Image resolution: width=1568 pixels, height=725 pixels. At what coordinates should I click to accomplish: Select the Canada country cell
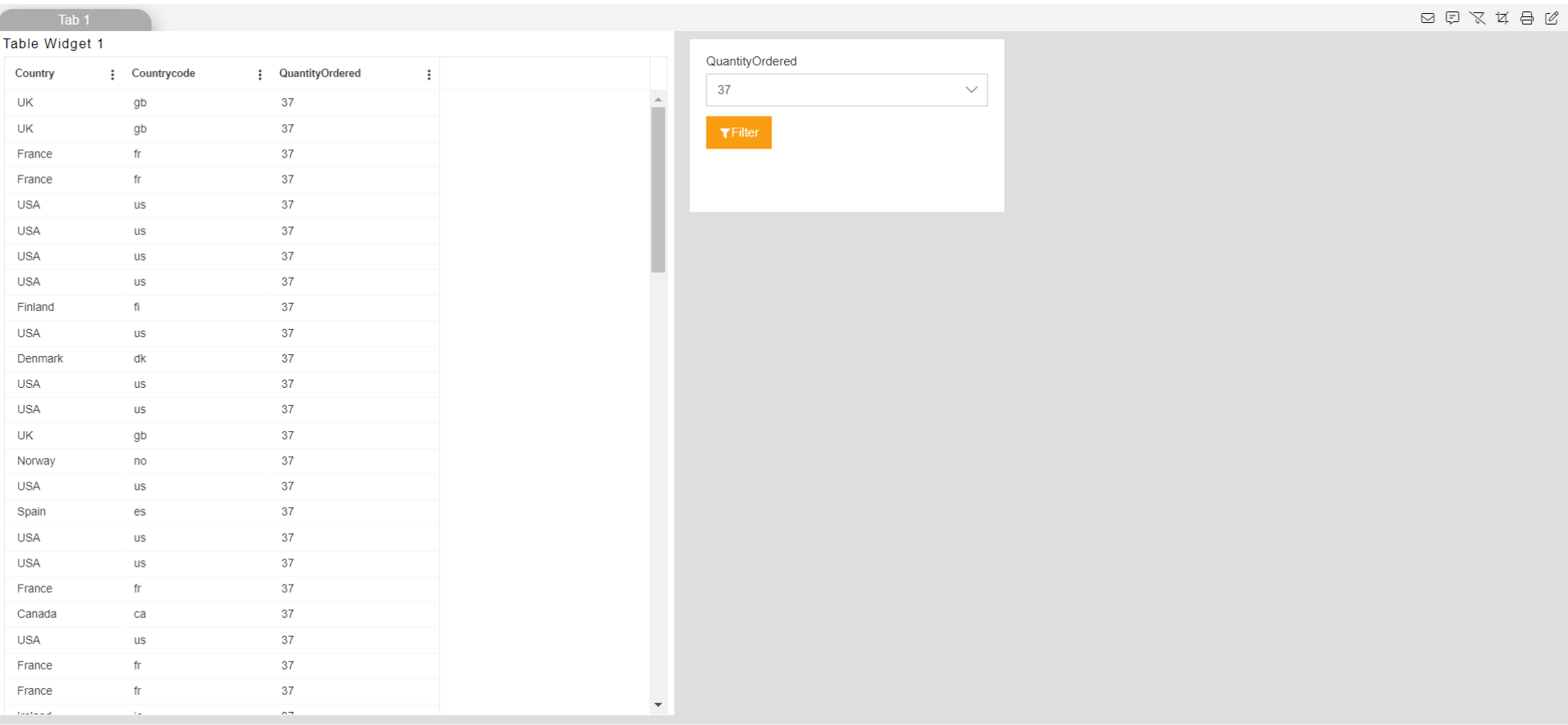37,614
